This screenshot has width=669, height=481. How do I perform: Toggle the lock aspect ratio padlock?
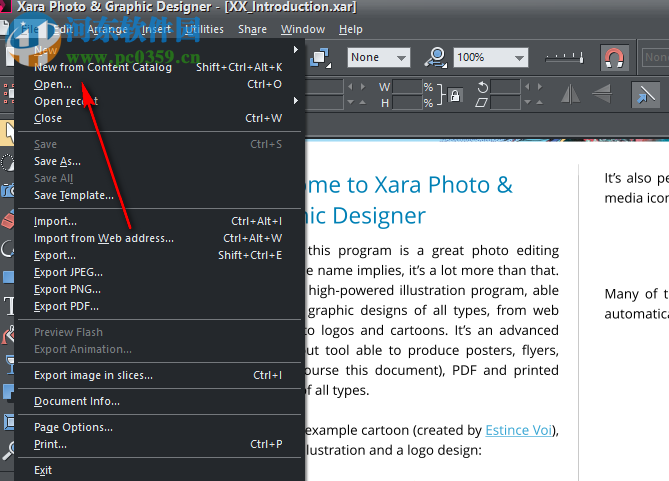point(455,95)
